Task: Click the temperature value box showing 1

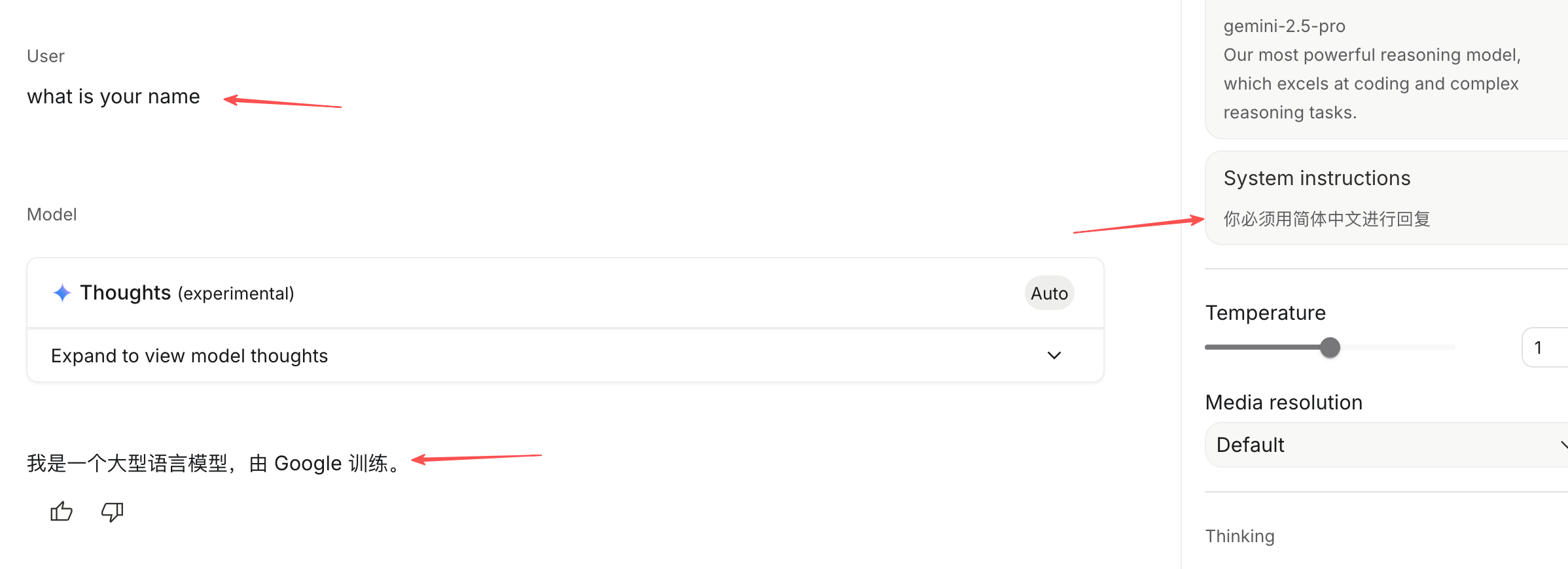Action: [1543, 348]
